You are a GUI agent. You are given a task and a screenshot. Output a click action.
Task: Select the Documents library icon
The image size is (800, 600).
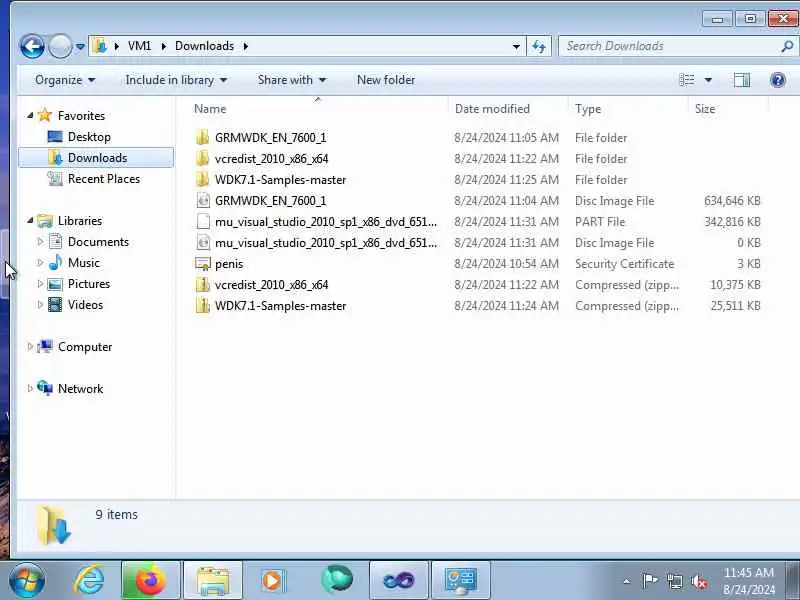tap(55, 241)
